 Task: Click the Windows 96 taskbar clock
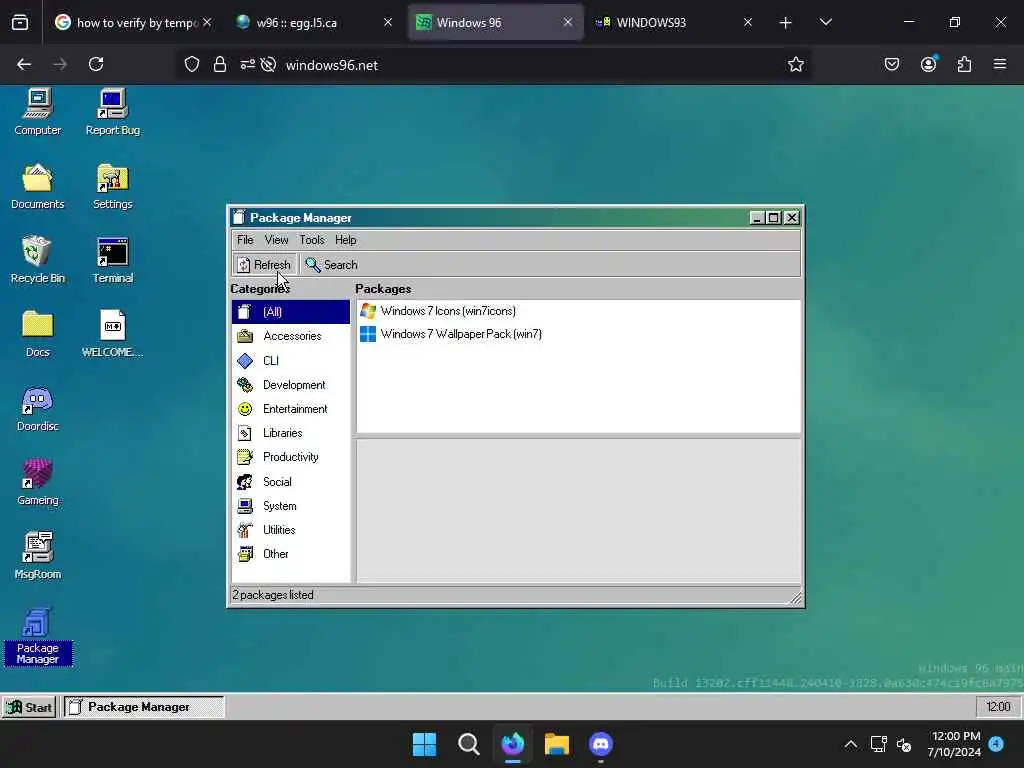coord(998,707)
